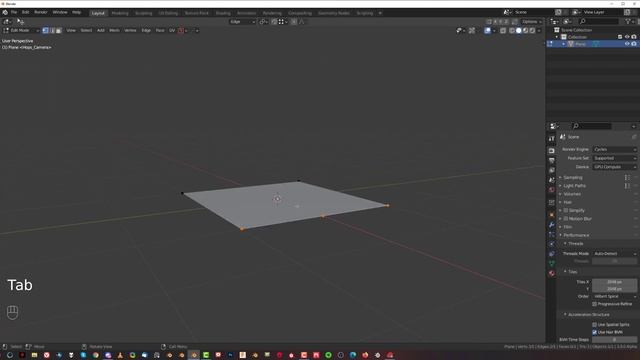The width and height of the screenshot is (640, 360).
Task: Enable Use Spatial Splits checkbox
Action: pyautogui.click(x=594, y=325)
